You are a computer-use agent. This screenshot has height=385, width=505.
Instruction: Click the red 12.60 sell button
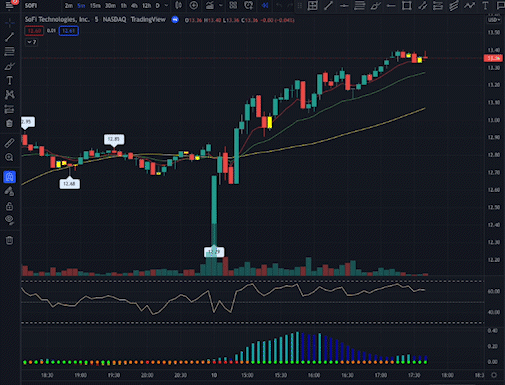pyautogui.click(x=34, y=31)
